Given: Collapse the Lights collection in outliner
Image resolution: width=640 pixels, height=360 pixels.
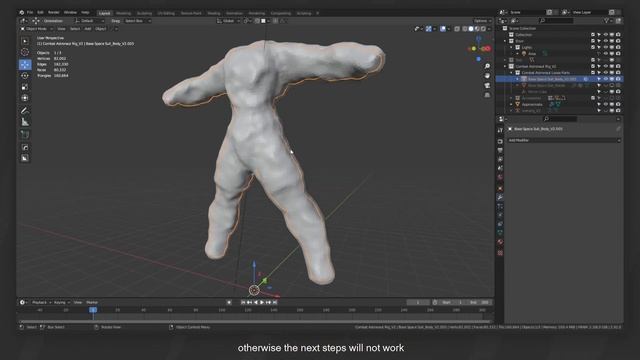Looking at the screenshot, I should 511,47.
